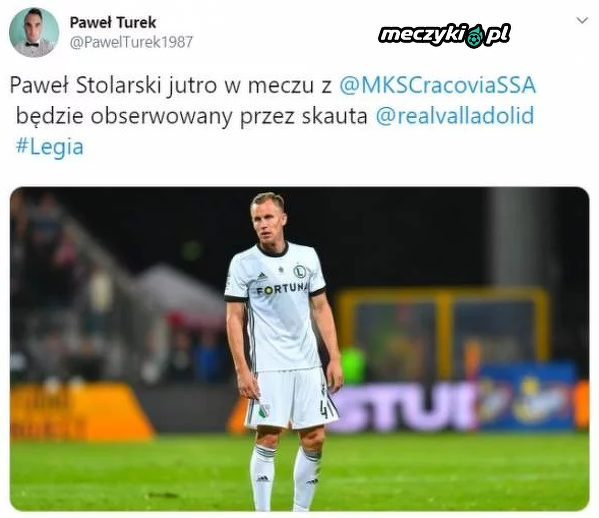The width and height of the screenshot is (599, 518).
Task: Open the attached player photo
Action: click(x=300, y=349)
